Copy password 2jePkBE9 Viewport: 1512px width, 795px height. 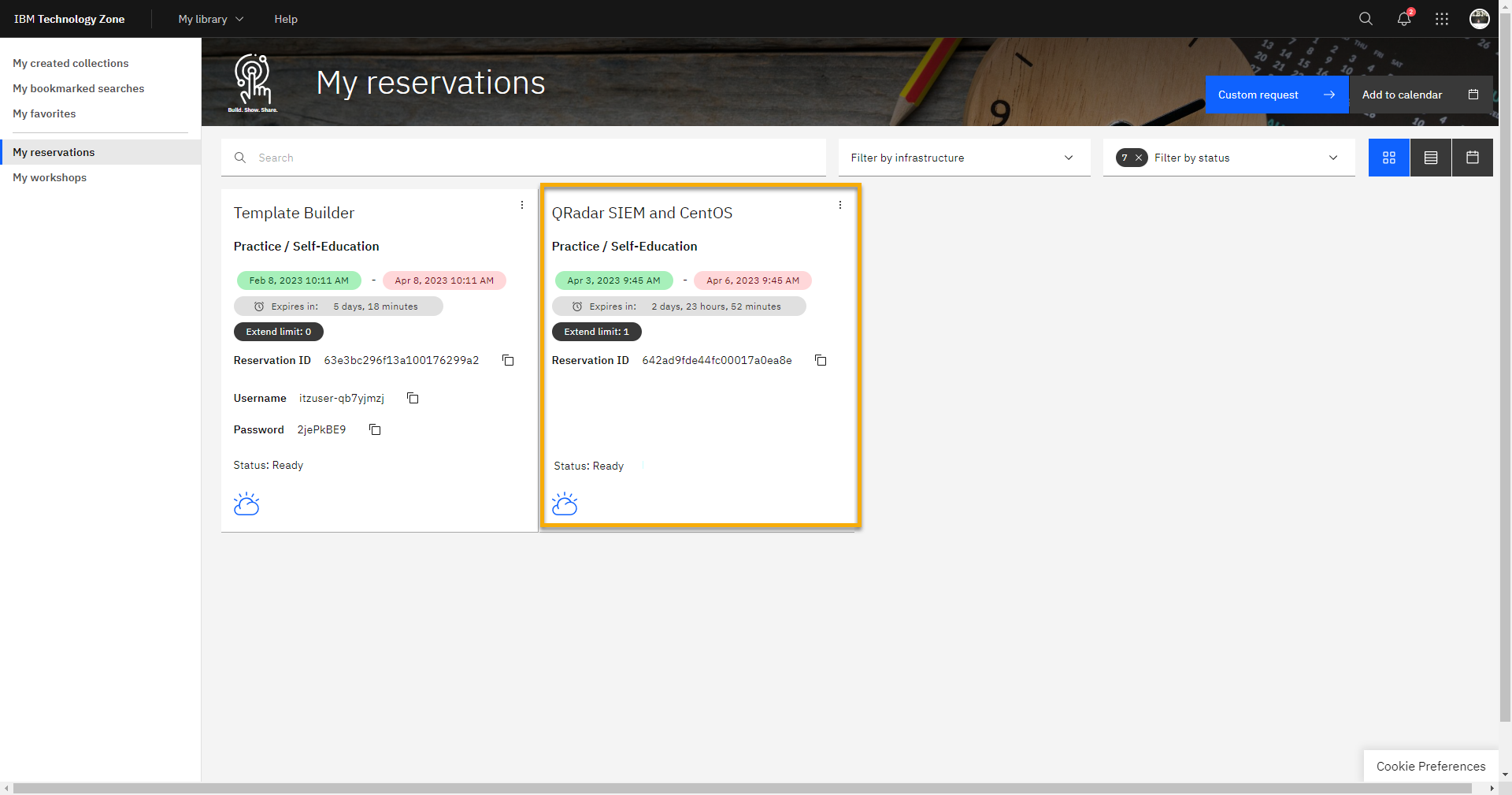point(375,429)
